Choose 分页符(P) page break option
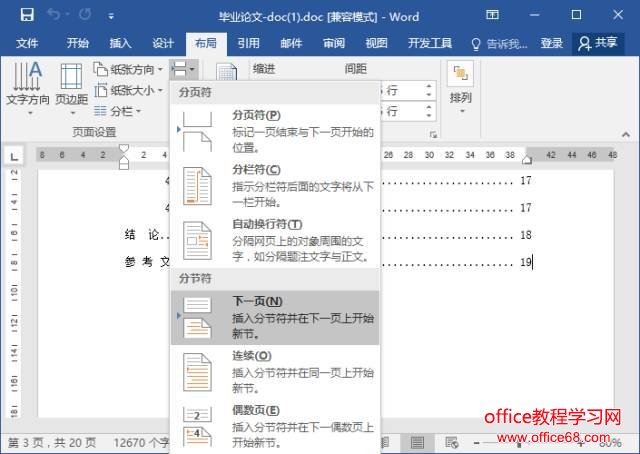The height and width of the screenshot is (454, 640). click(x=275, y=131)
